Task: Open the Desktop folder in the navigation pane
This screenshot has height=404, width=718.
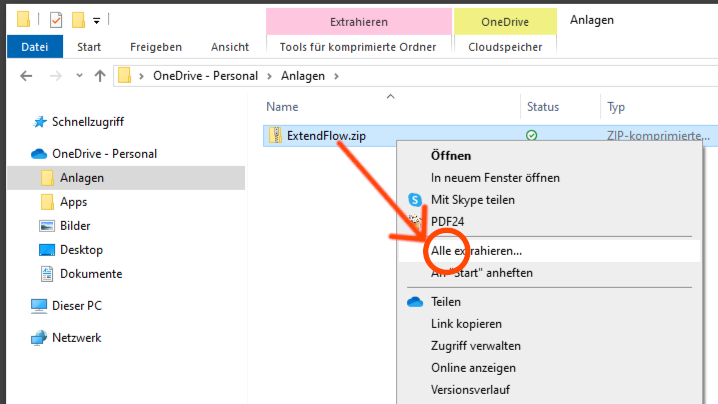Action: [82, 250]
